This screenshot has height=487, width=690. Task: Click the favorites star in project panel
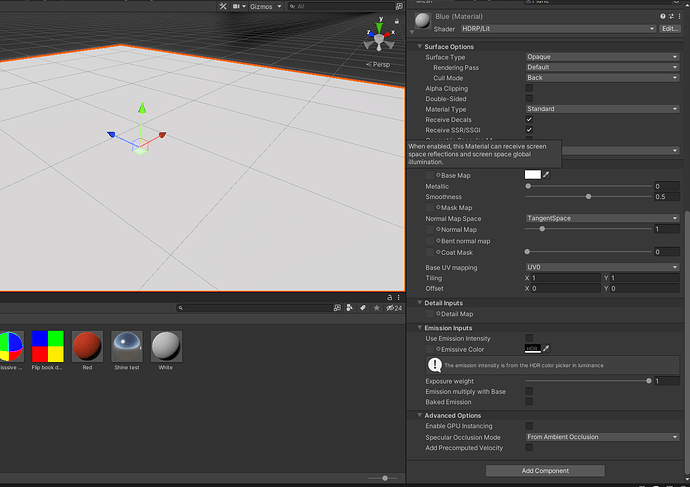tap(374, 308)
